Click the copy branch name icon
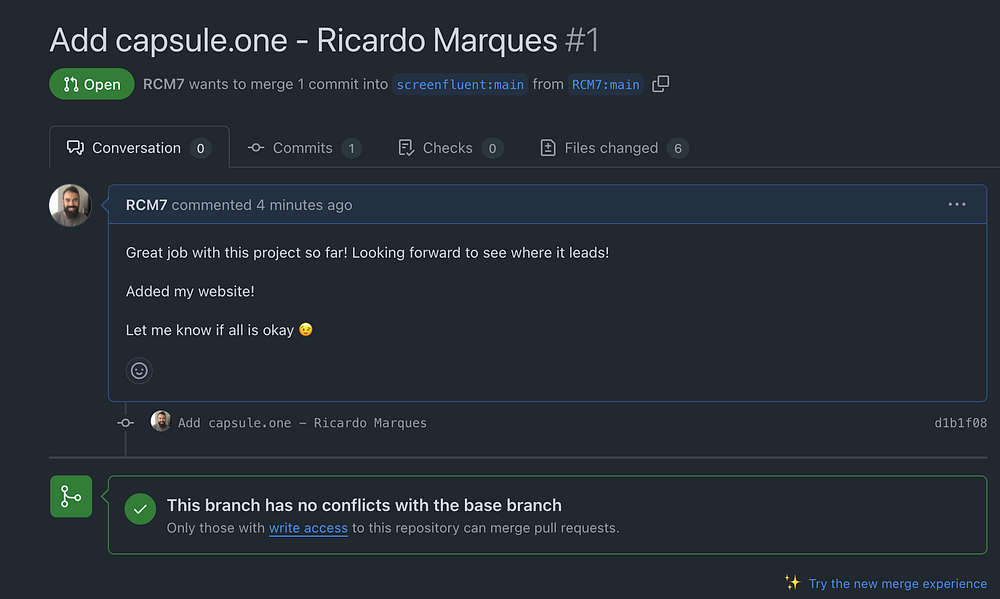The width and height of the screenshot is (1000, 599). [x=660, y=84]
